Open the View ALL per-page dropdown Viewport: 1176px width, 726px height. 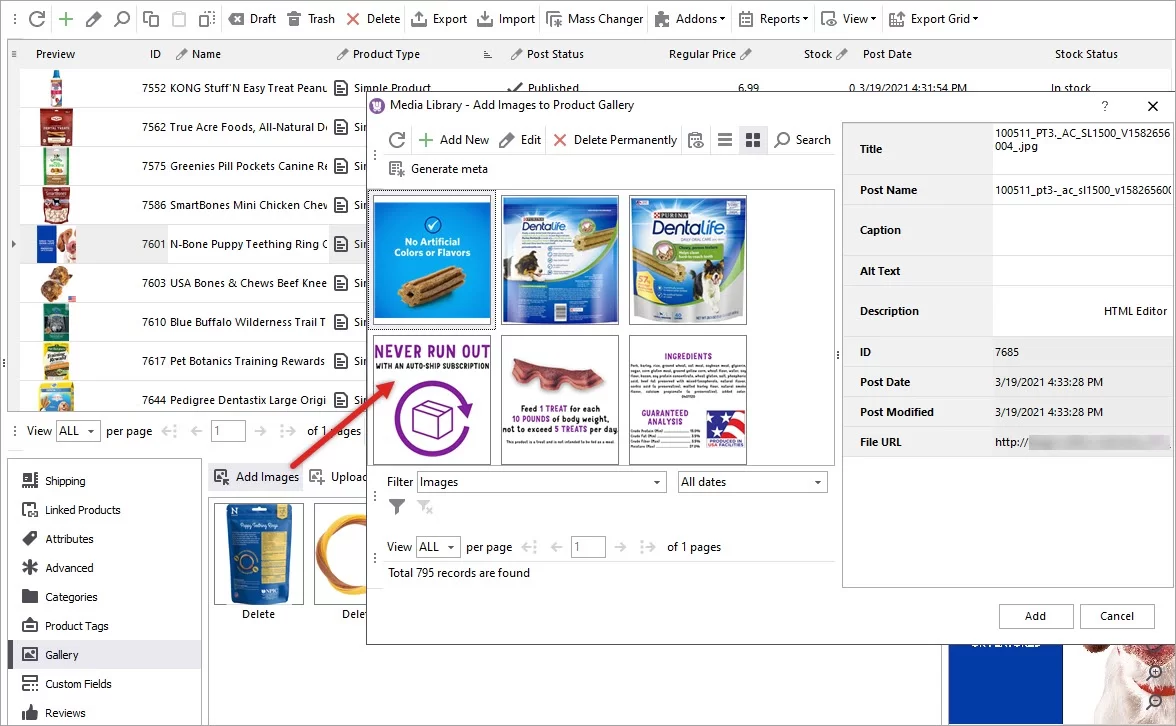click(x=437, y=547)
